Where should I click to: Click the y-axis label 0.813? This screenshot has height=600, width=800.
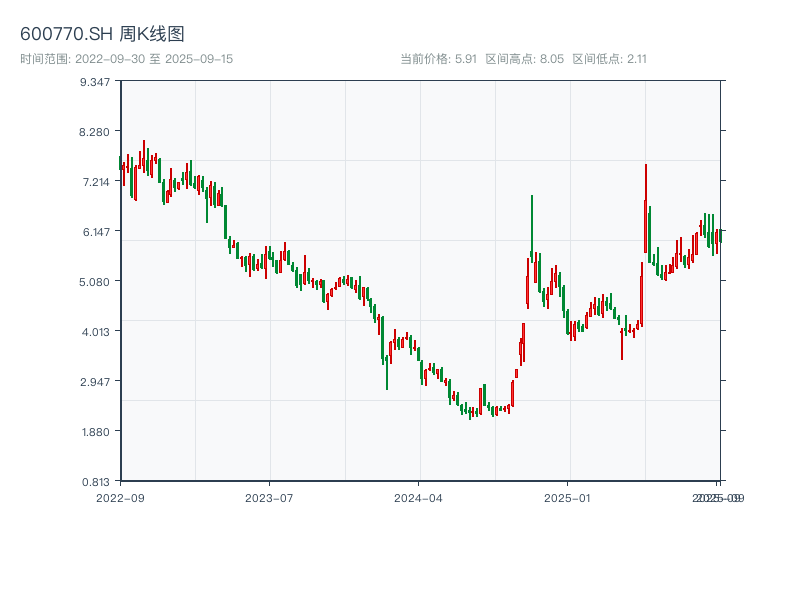[96, 482]
